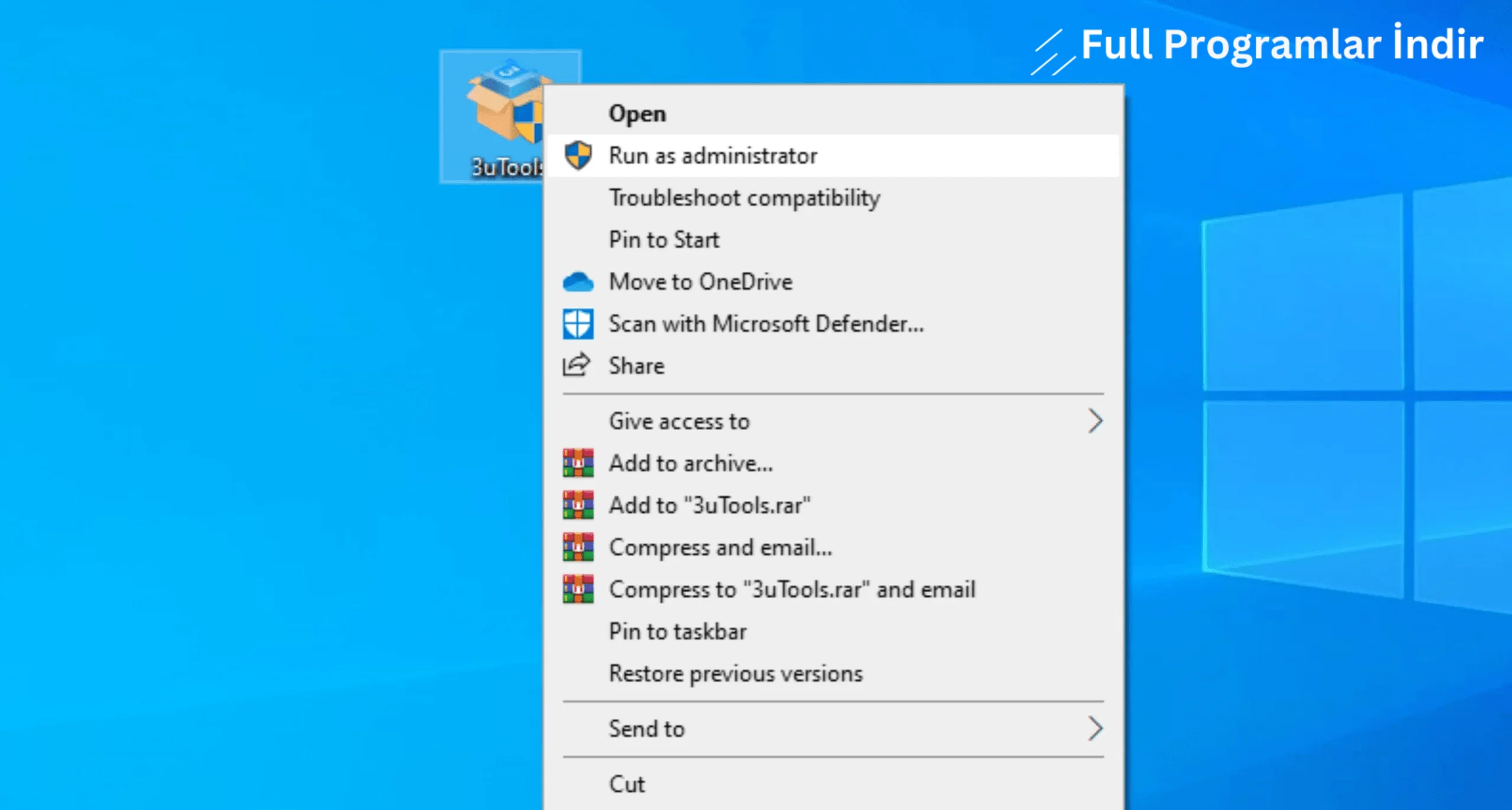Click WinRAR icon beside Compress to "3uTools.rar" and email
Image resolution: width=1512 pixels, height=810 pixels.
pyautogui.click(x=577, y=589)
